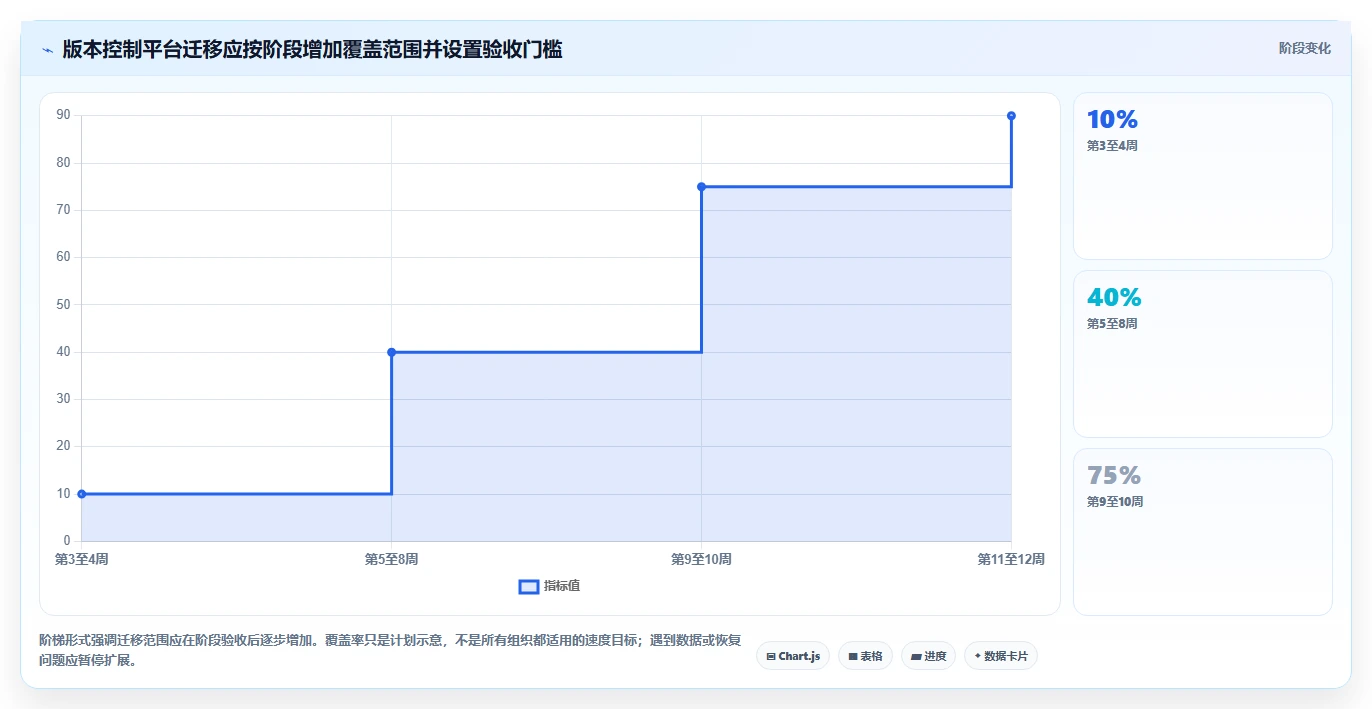
Task: Click the x-axis label 第3至4周
Action: click(81, 559)
